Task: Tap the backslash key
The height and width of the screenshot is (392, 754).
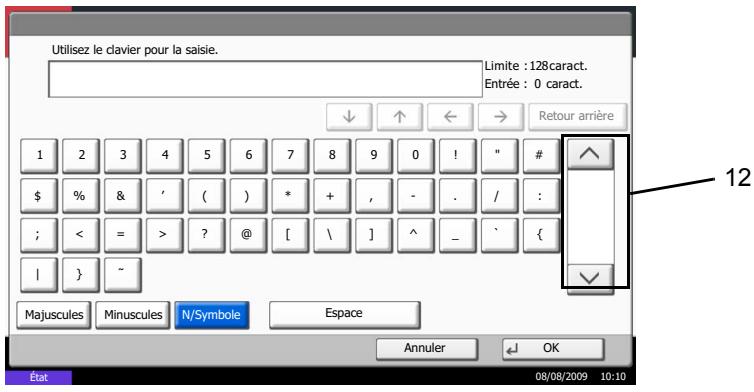Action: pos(332,235)
